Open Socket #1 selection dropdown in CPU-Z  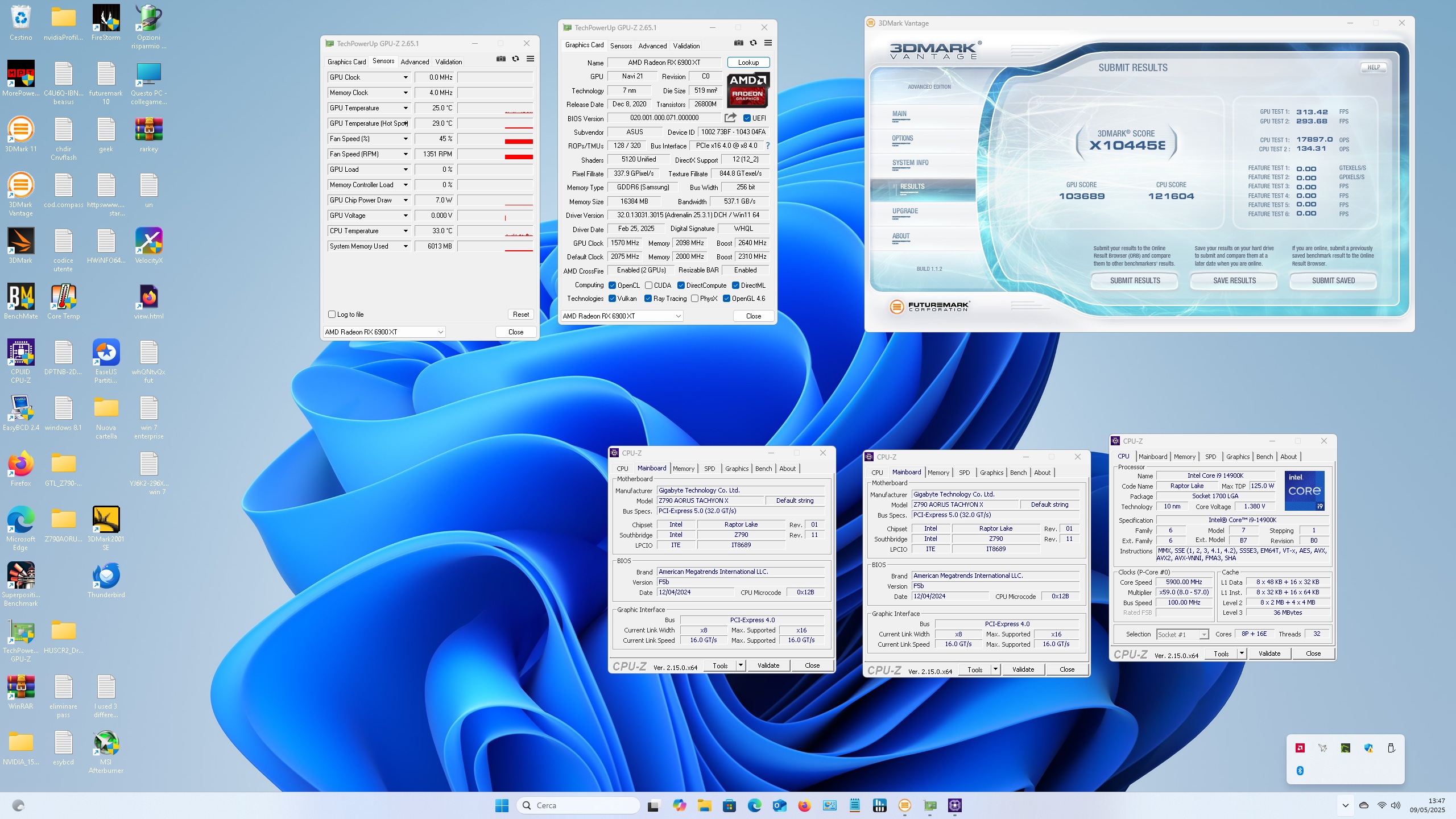pyautogui.click(x=1182, y=635)
